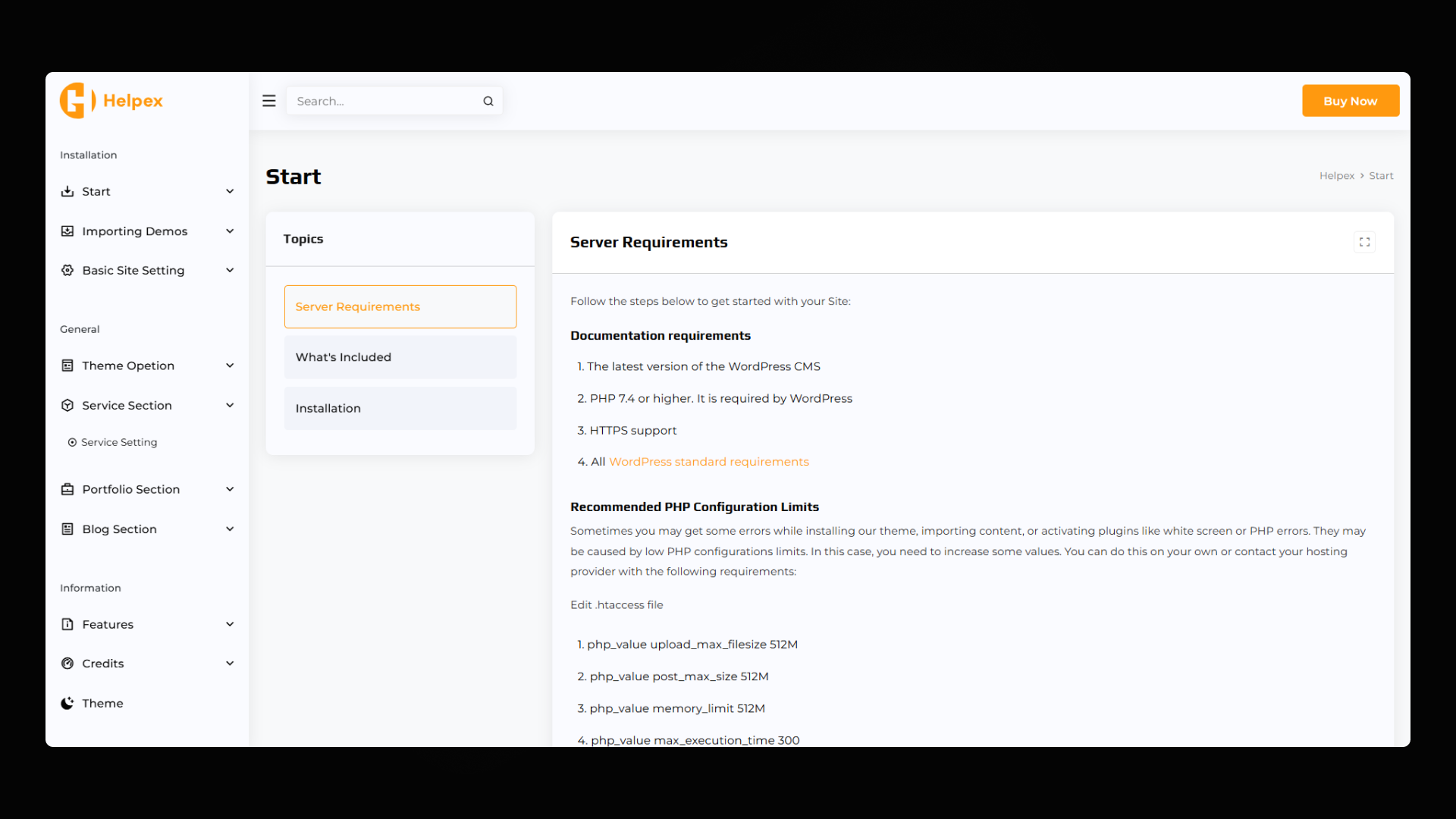This screenshot has height=819, width=1456.
Task: Expand the Theme Opetion chevron
Action: (x=230, y=366)
